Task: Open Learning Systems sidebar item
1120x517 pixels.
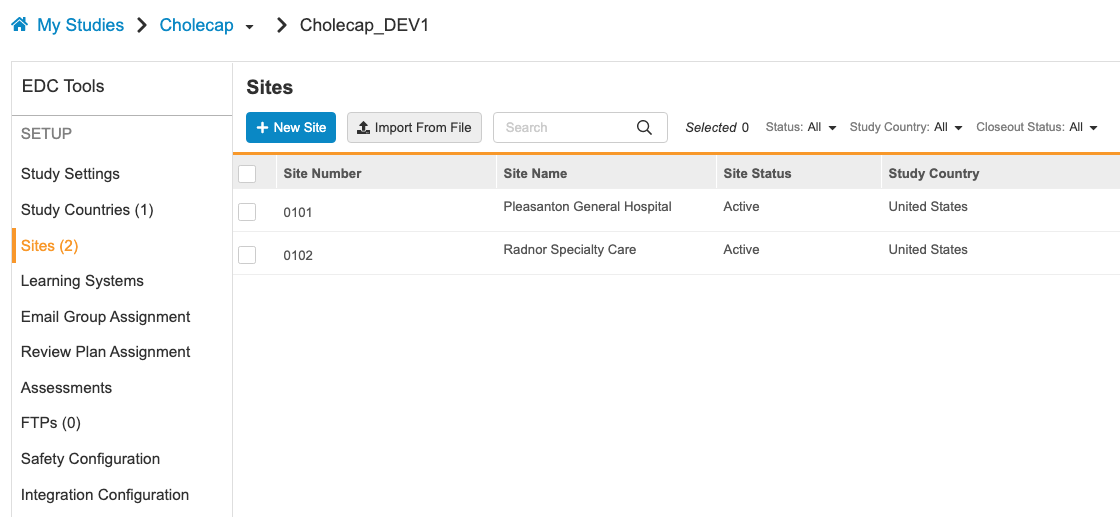Action: (82, 281)
